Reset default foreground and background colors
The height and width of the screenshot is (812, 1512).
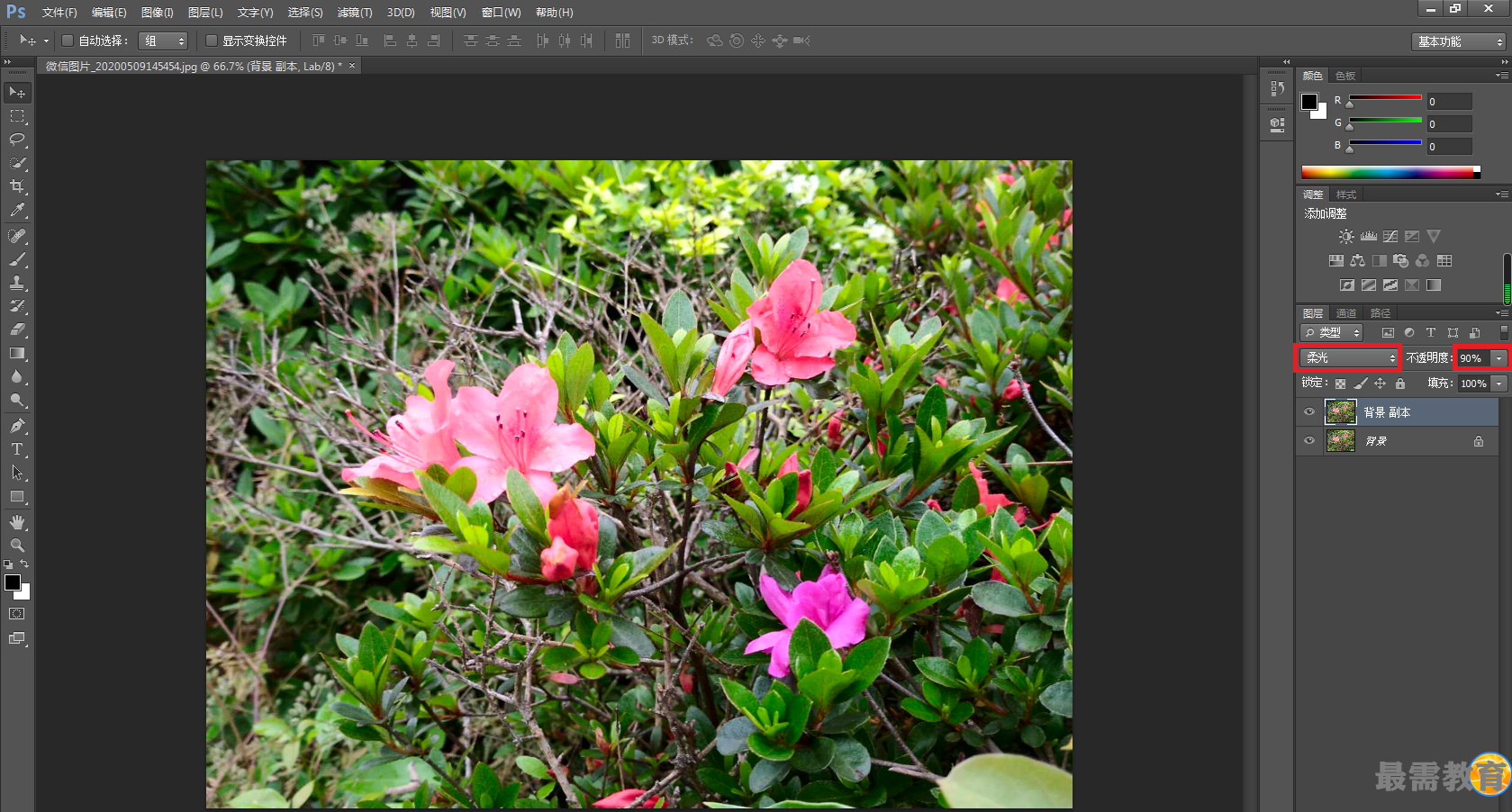[8, 564]
